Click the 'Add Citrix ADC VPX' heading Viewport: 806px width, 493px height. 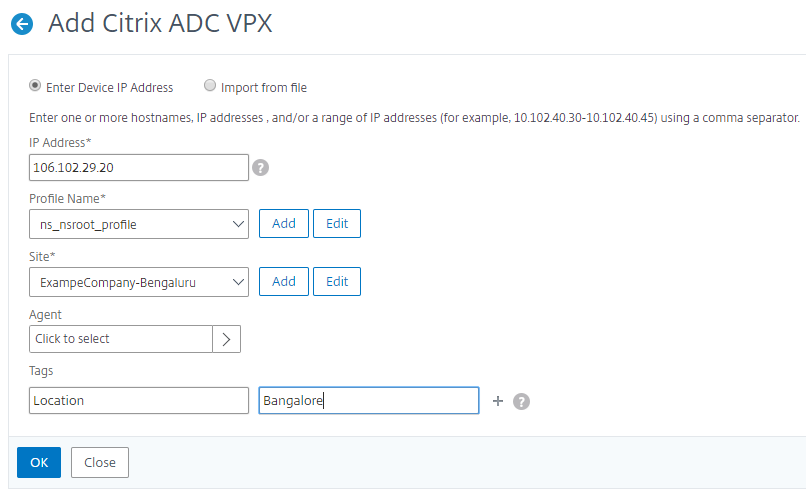coord(160,24)
